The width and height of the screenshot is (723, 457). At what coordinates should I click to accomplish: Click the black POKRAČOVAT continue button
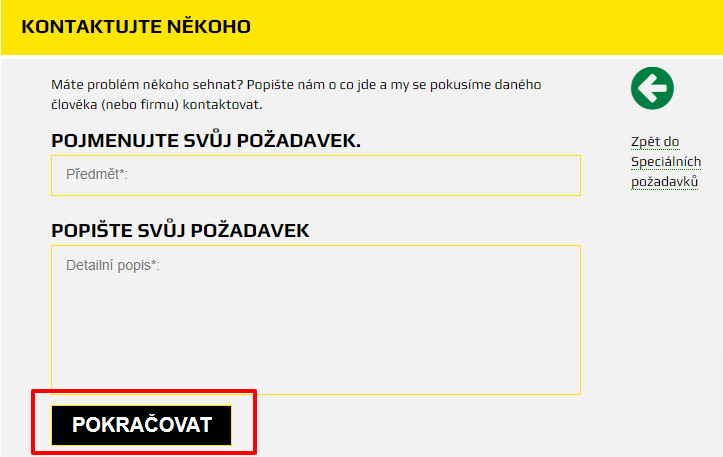tap(142, 425)
